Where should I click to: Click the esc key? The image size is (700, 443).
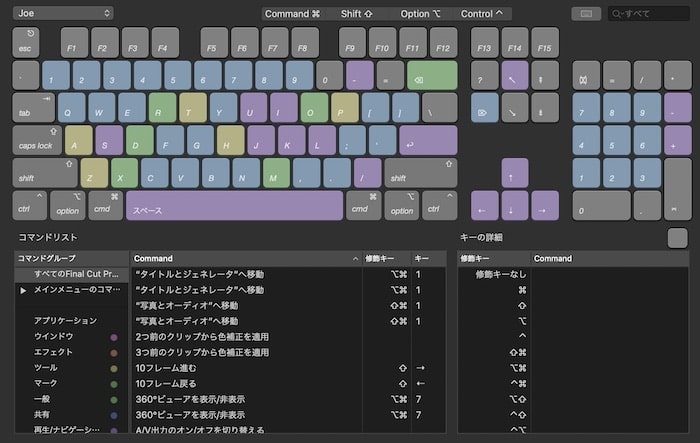point(26,42)
